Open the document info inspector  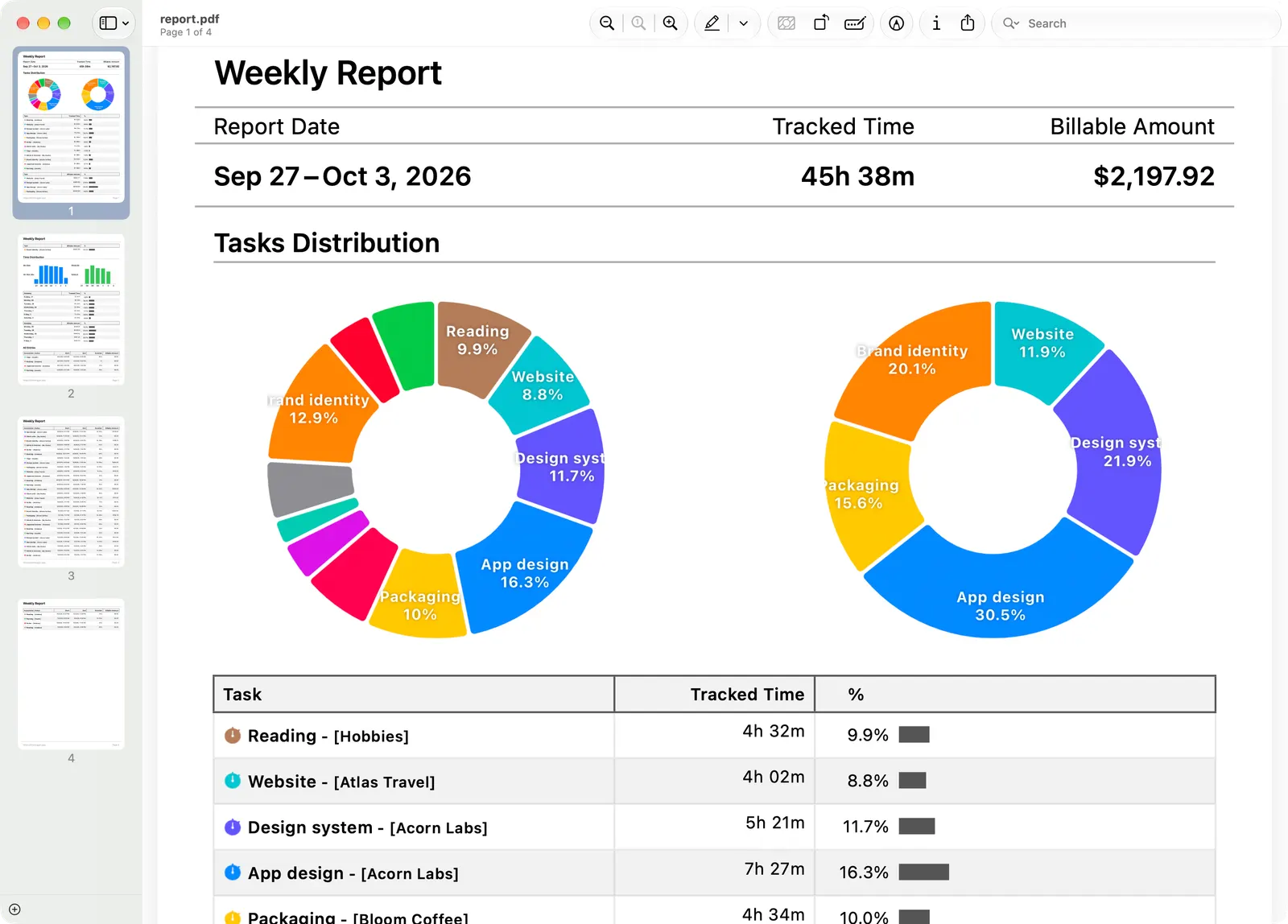coord(935,23)
